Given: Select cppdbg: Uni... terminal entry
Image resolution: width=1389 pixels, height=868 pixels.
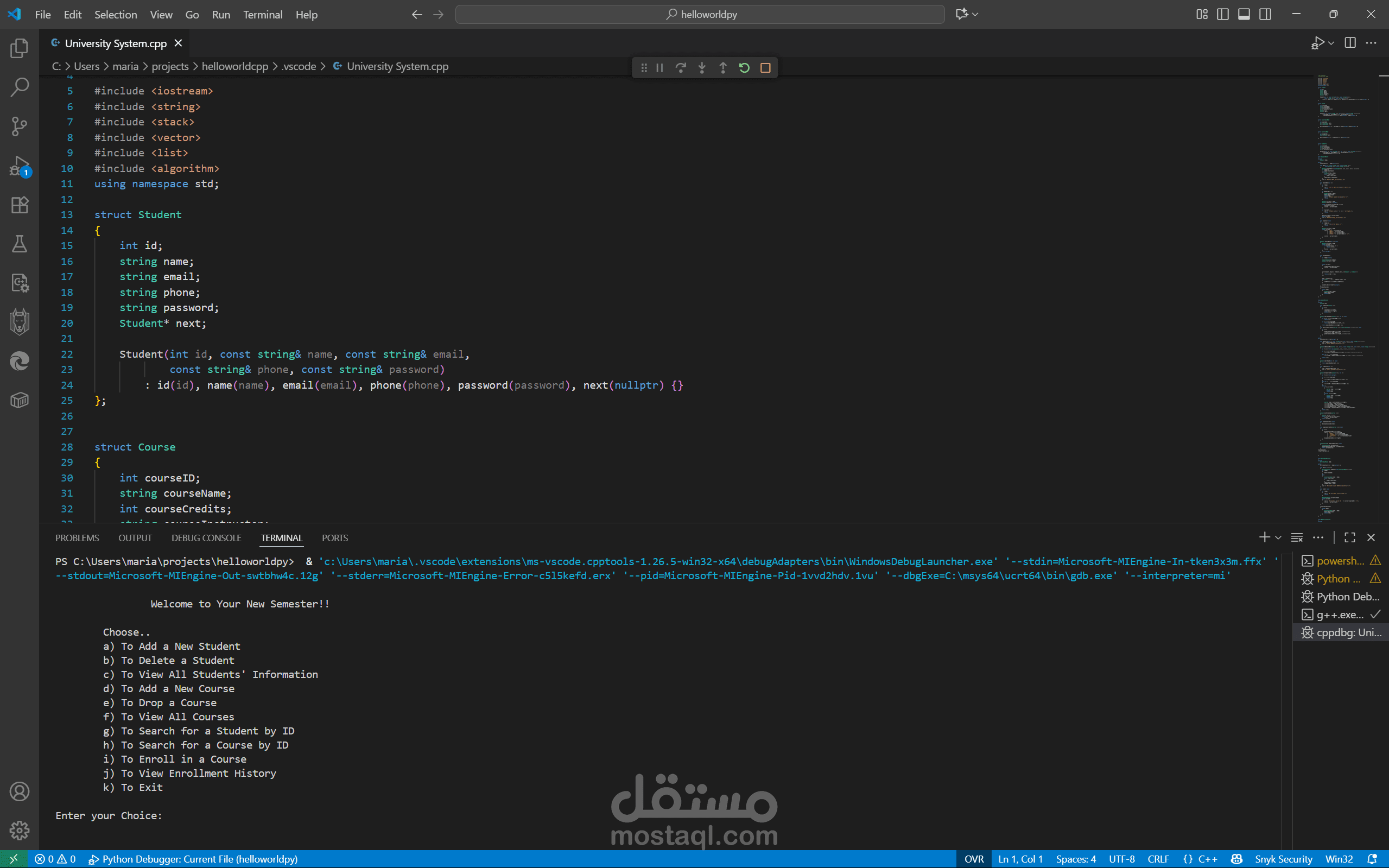Looking at the screenshot, I should point(1340,632).
